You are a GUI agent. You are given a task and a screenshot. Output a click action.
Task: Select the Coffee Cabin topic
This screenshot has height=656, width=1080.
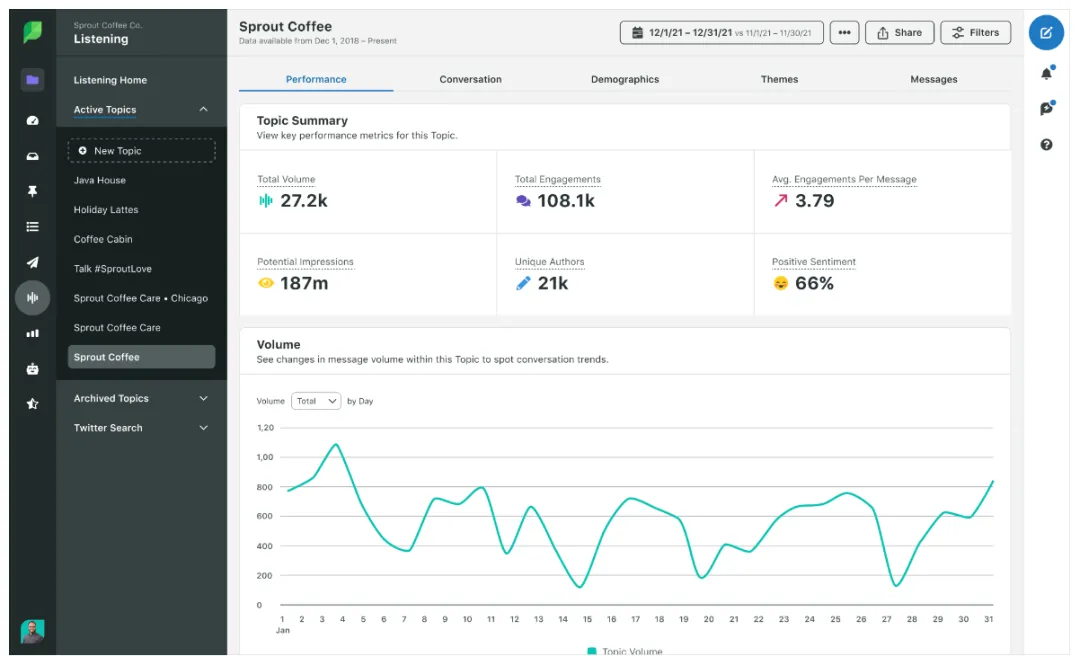[103, 239]
